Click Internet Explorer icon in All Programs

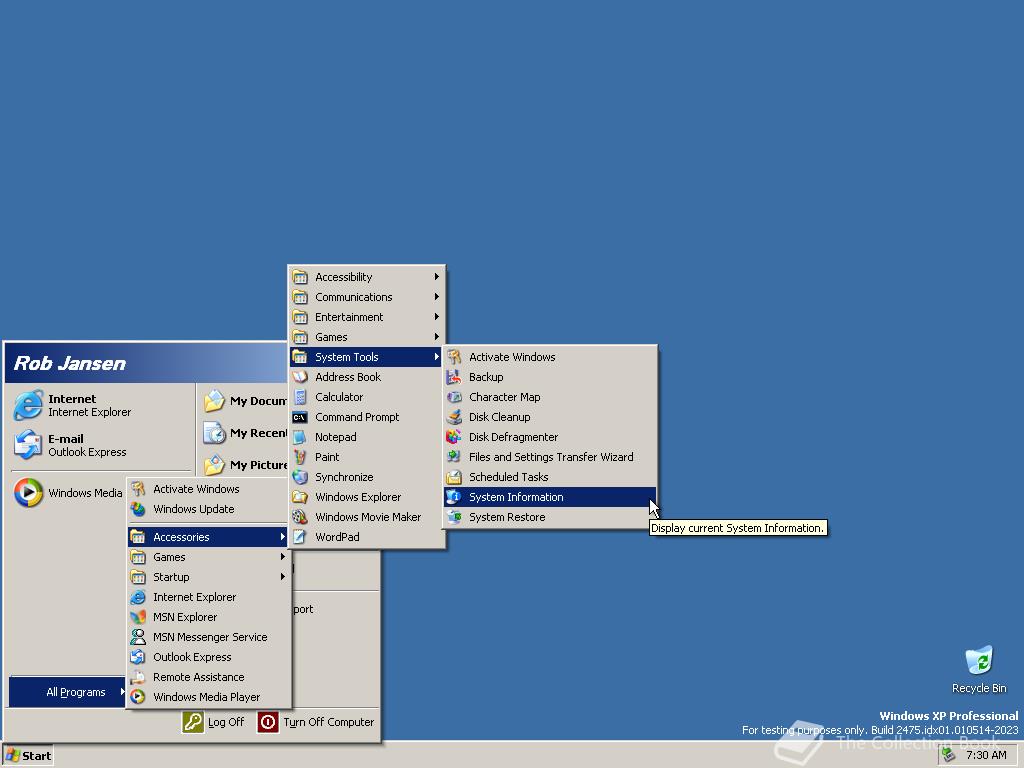coord(138,597)
